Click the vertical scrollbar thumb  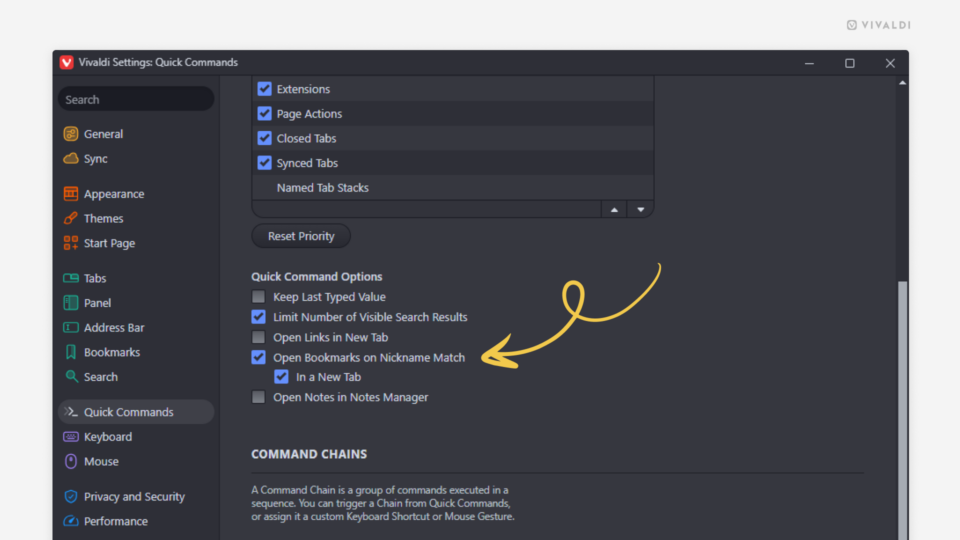click(902, 410)
